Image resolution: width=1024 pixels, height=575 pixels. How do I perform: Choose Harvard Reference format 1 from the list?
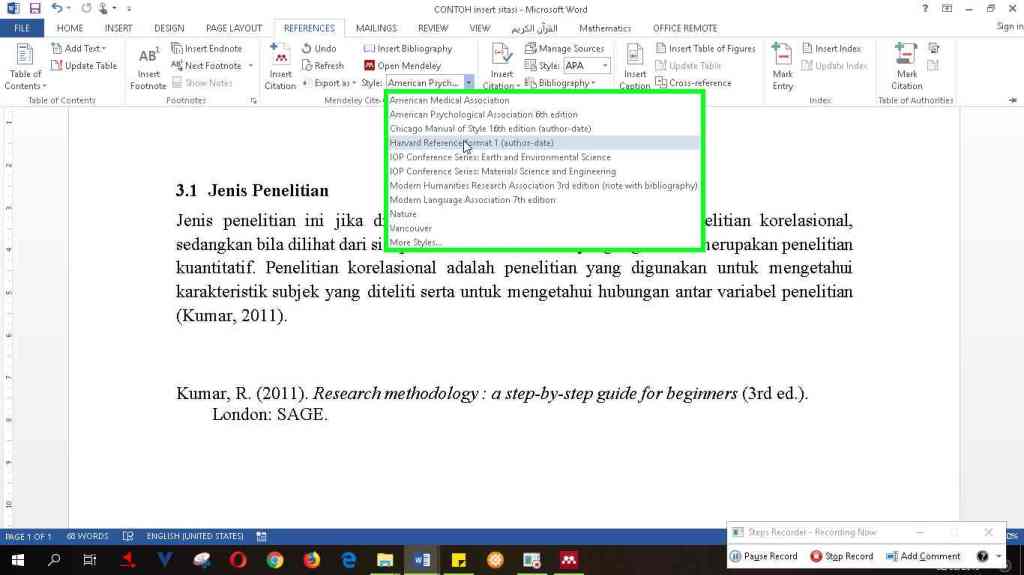pos(472,143)
